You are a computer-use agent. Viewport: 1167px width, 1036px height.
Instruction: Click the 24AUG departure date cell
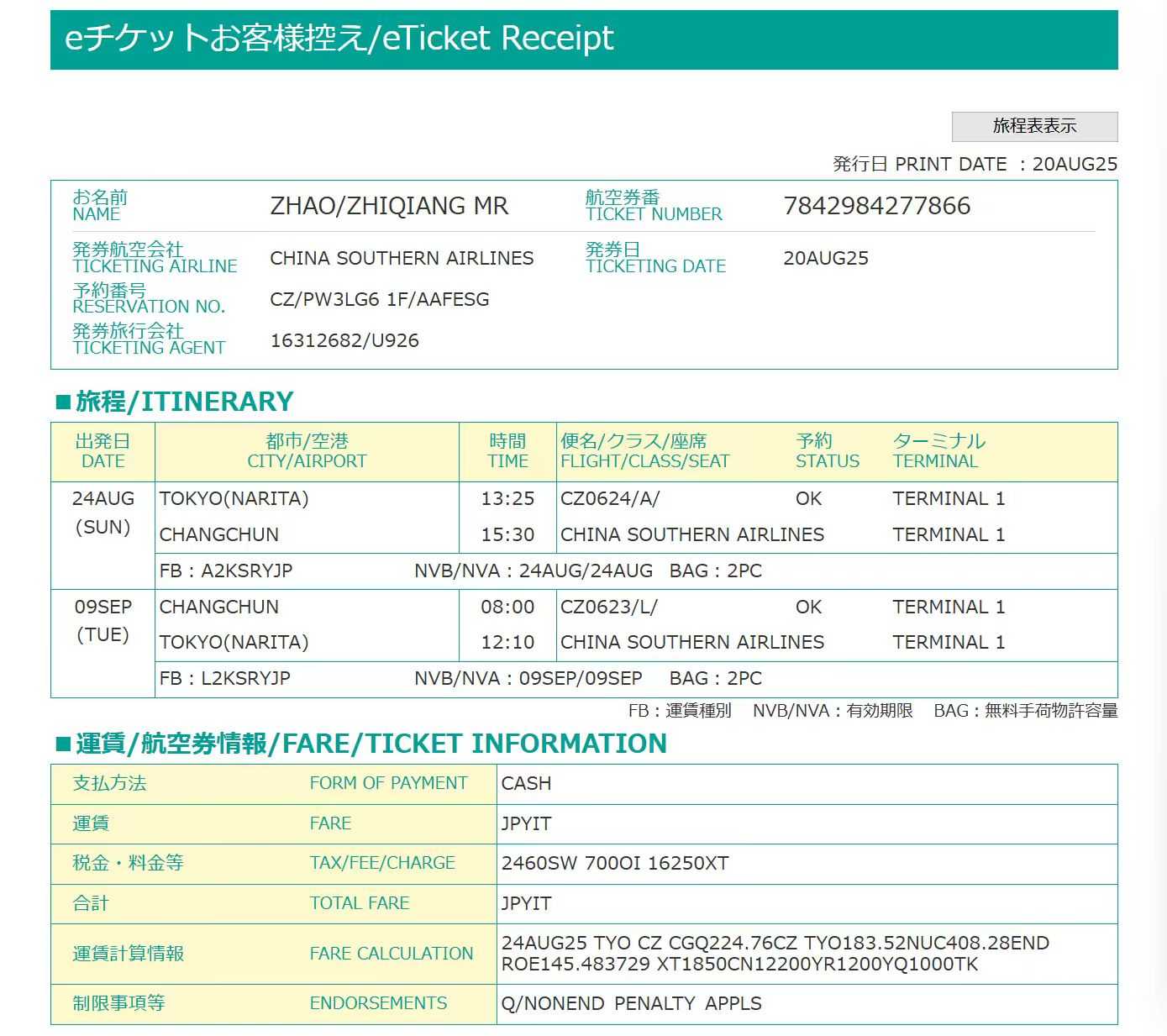pos(103,498)
